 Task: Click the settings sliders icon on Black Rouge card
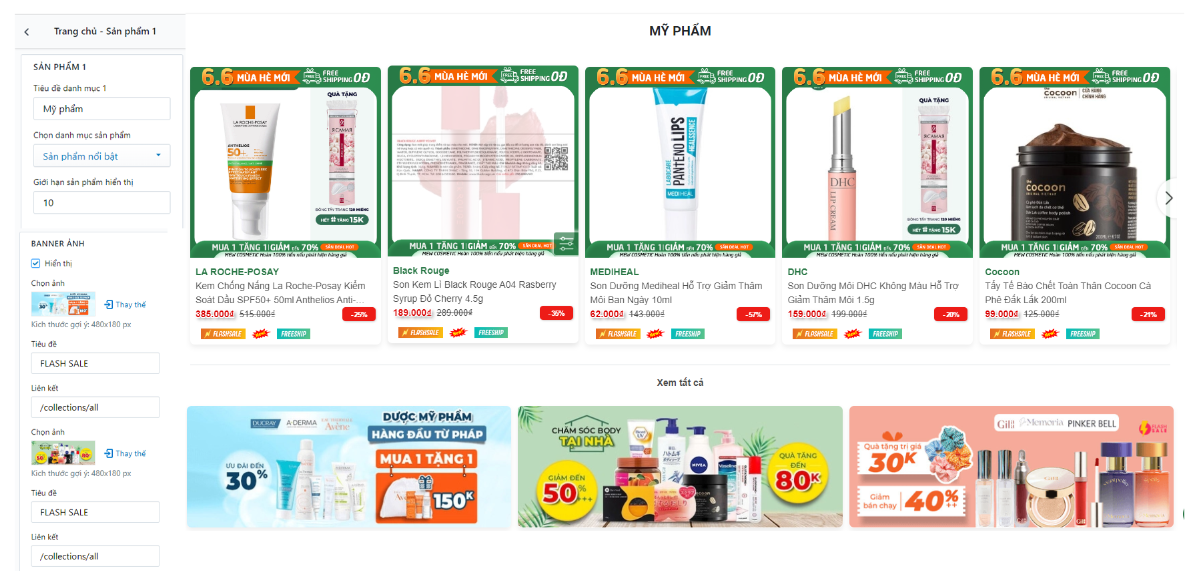click(566, 244)
